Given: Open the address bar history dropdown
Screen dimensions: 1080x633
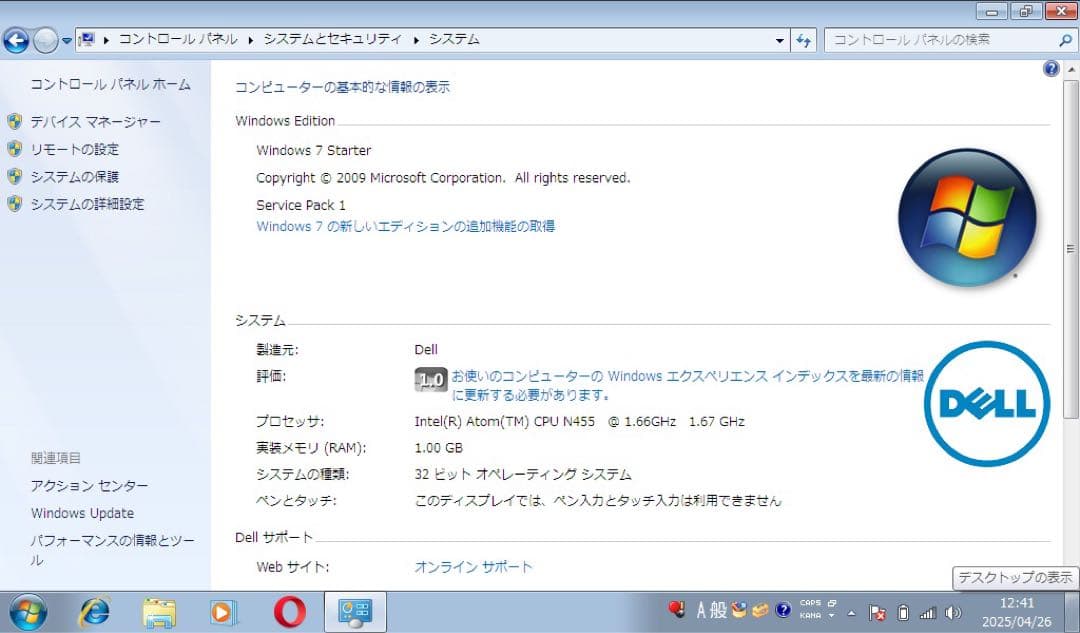Looking at the screenshot, I should pyautogui.click(x=779, y=40).
